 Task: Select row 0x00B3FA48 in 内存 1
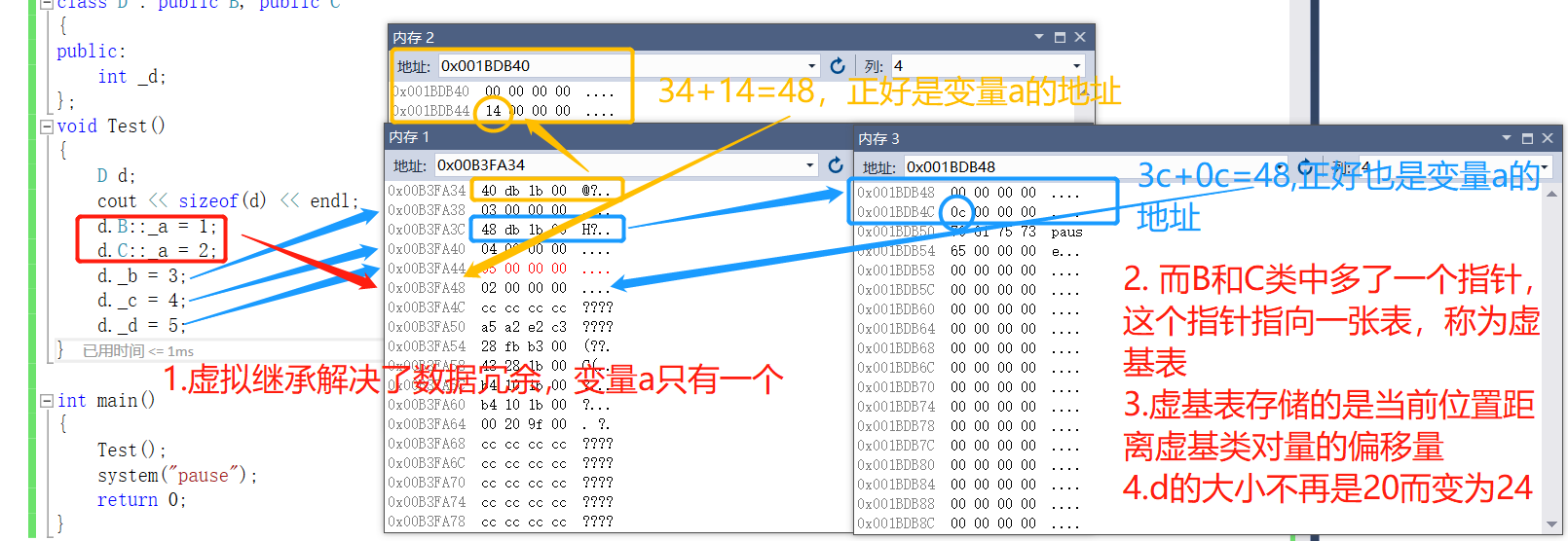(501, 288)
